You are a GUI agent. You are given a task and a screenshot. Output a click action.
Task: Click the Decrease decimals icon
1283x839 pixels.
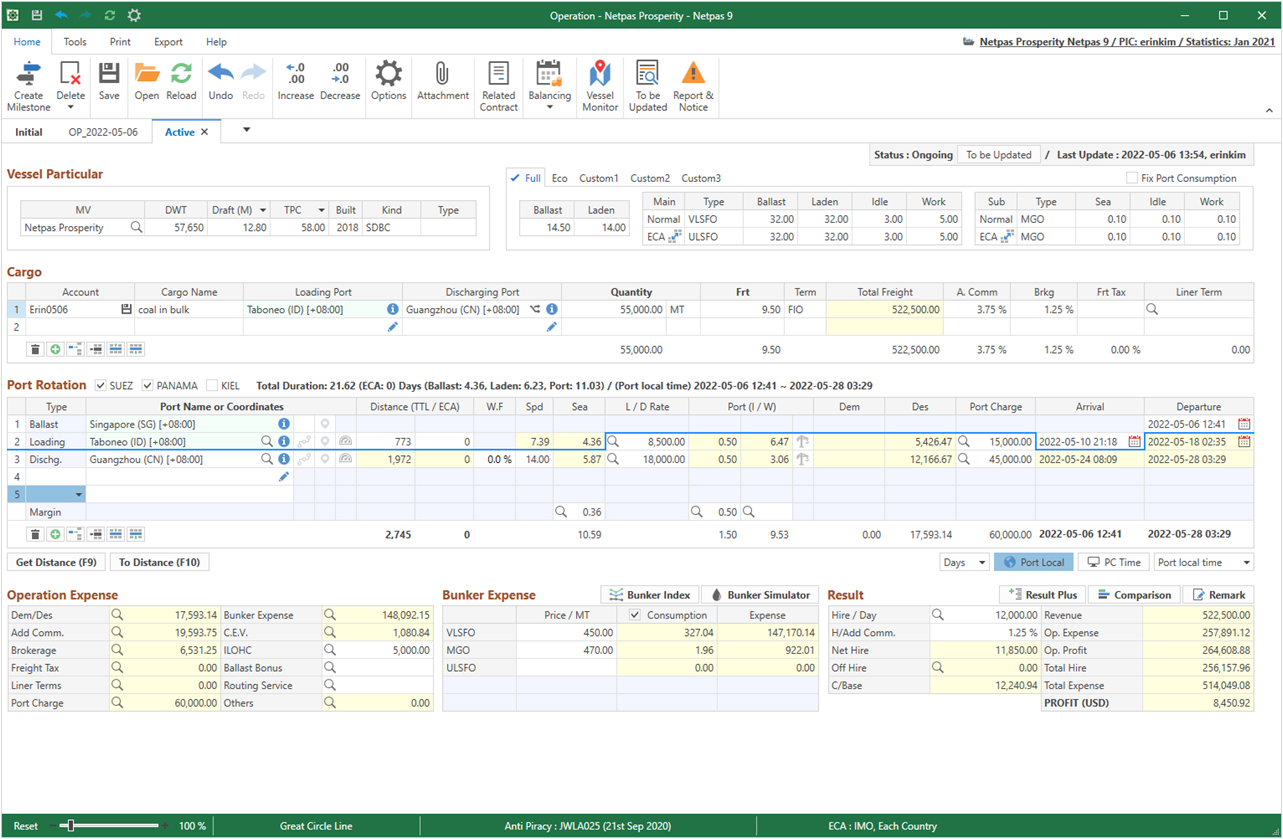point(340,74)
